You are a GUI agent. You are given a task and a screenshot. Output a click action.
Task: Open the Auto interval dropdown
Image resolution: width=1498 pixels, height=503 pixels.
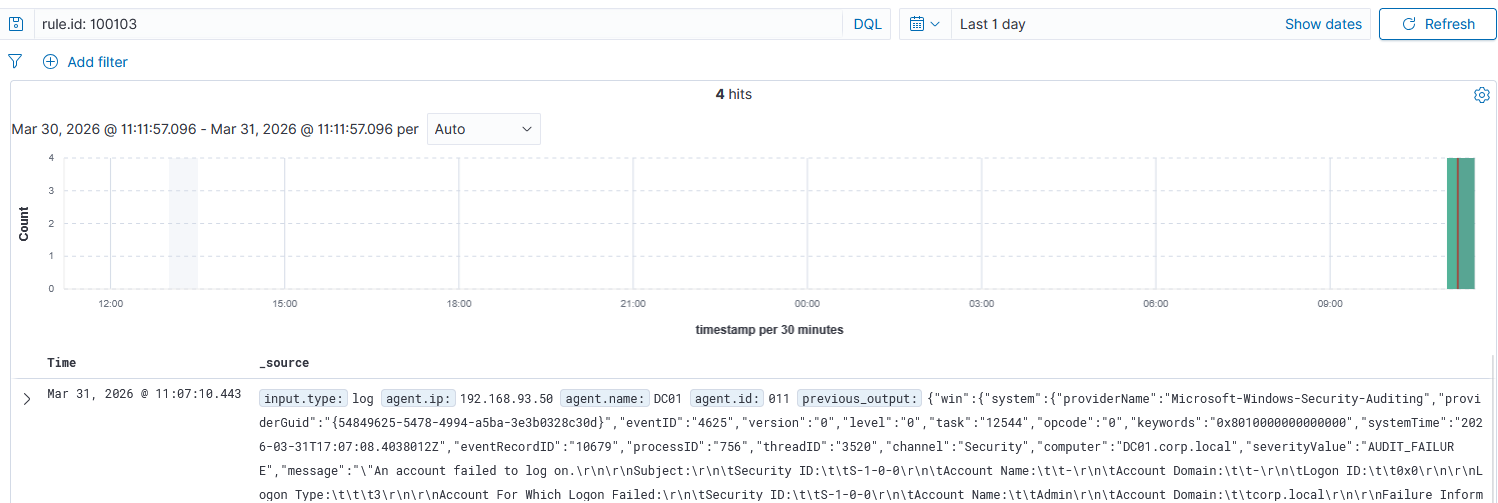[x=484, y=129]
